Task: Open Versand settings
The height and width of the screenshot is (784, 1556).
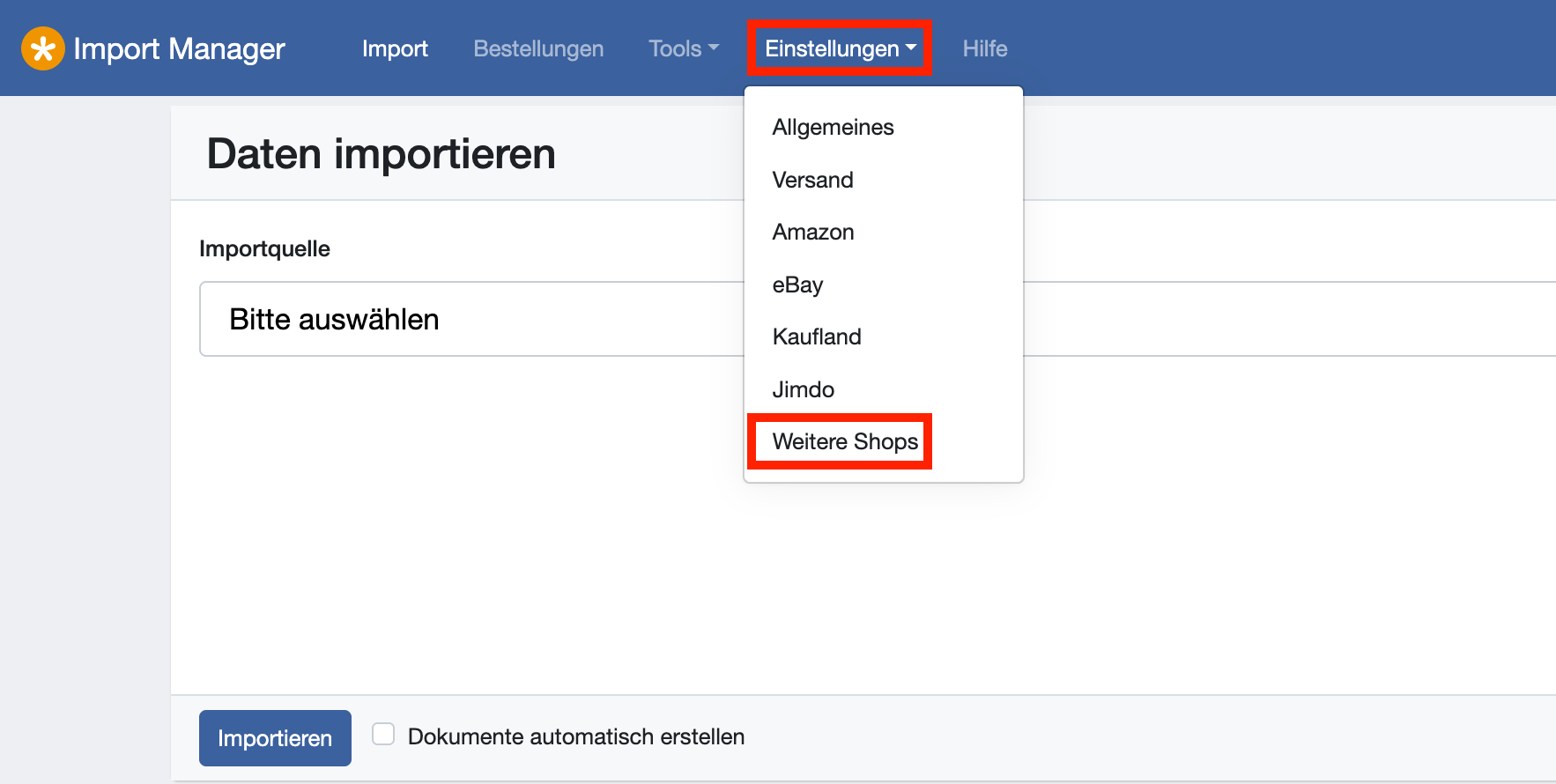Action: pyautogui.click(x=812, y=180)
